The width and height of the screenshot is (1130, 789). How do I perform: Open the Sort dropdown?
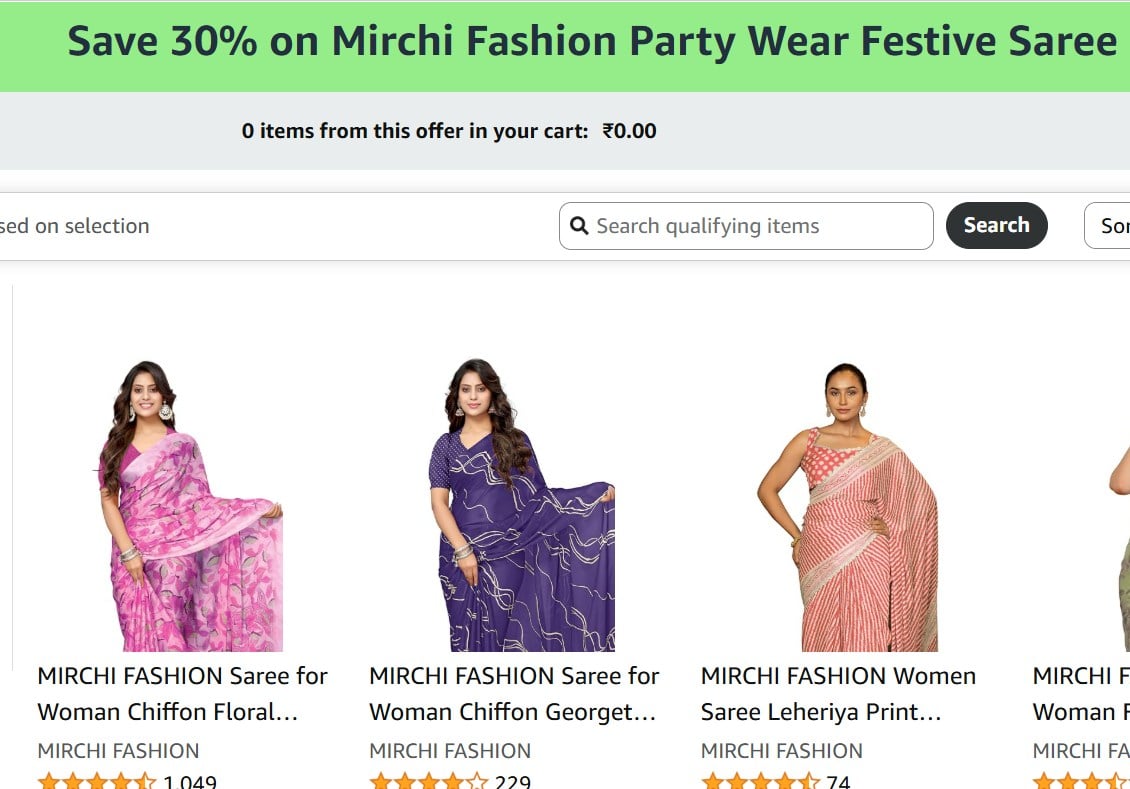pos(1108,226)
